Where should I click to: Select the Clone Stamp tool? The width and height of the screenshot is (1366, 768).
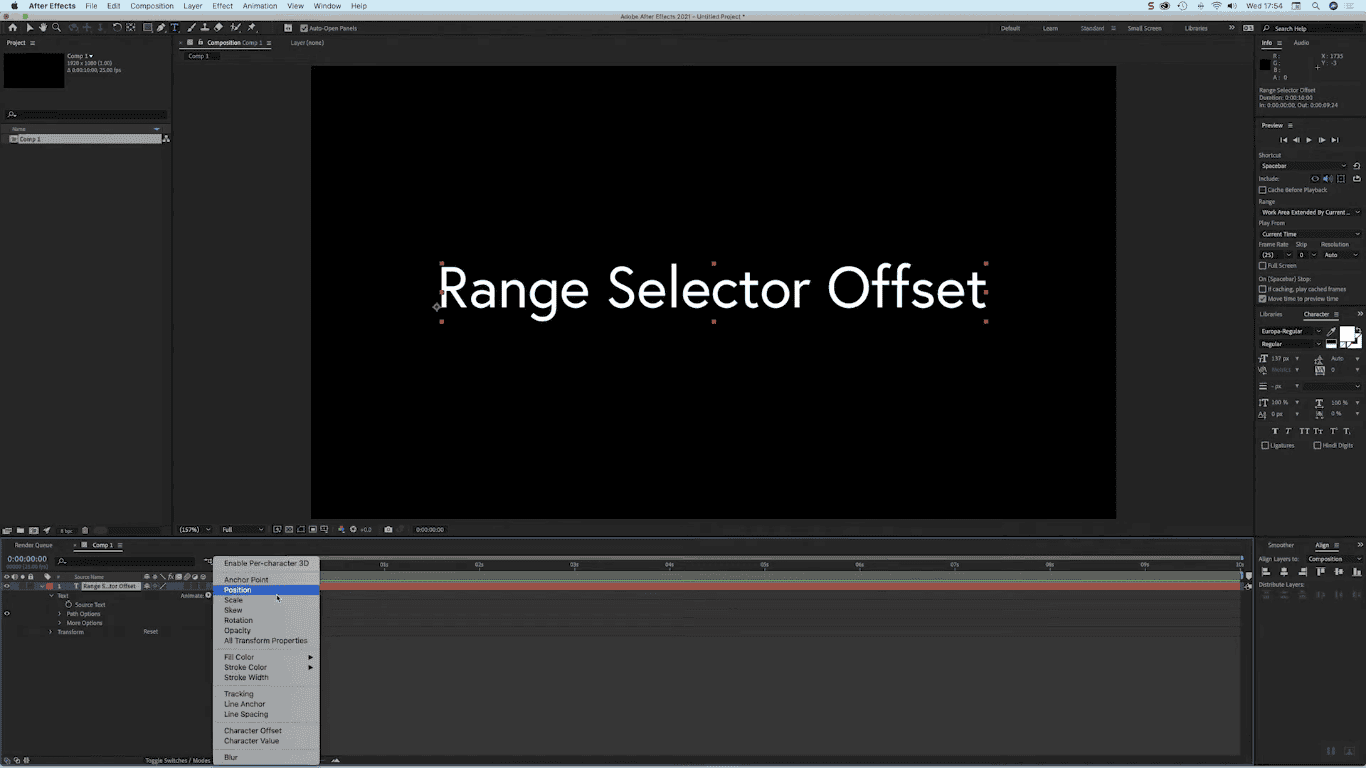click(x=204, y=28)
